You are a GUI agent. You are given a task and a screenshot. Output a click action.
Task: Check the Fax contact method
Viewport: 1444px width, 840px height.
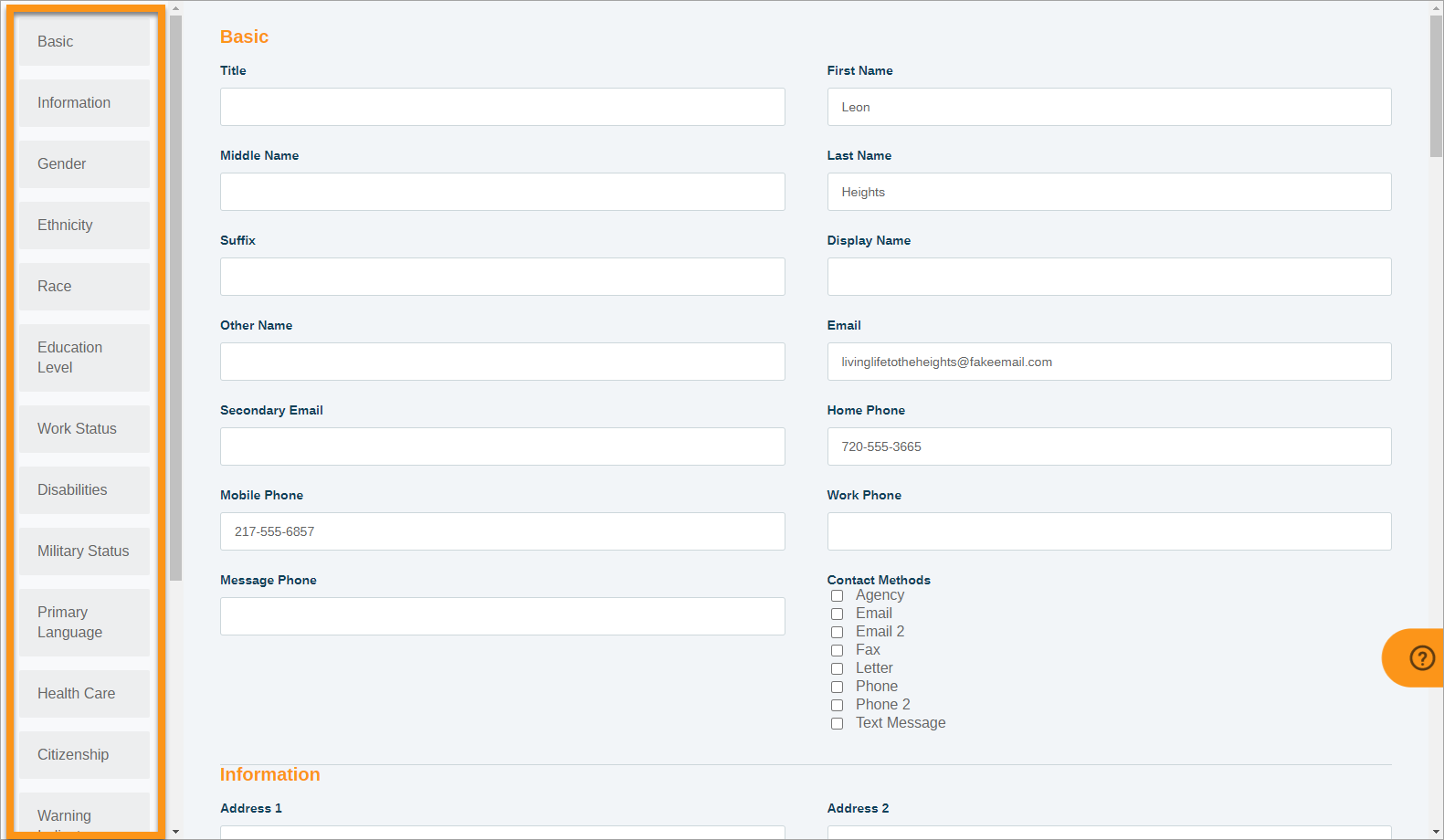pyautogui.click(x=837, y=651)
